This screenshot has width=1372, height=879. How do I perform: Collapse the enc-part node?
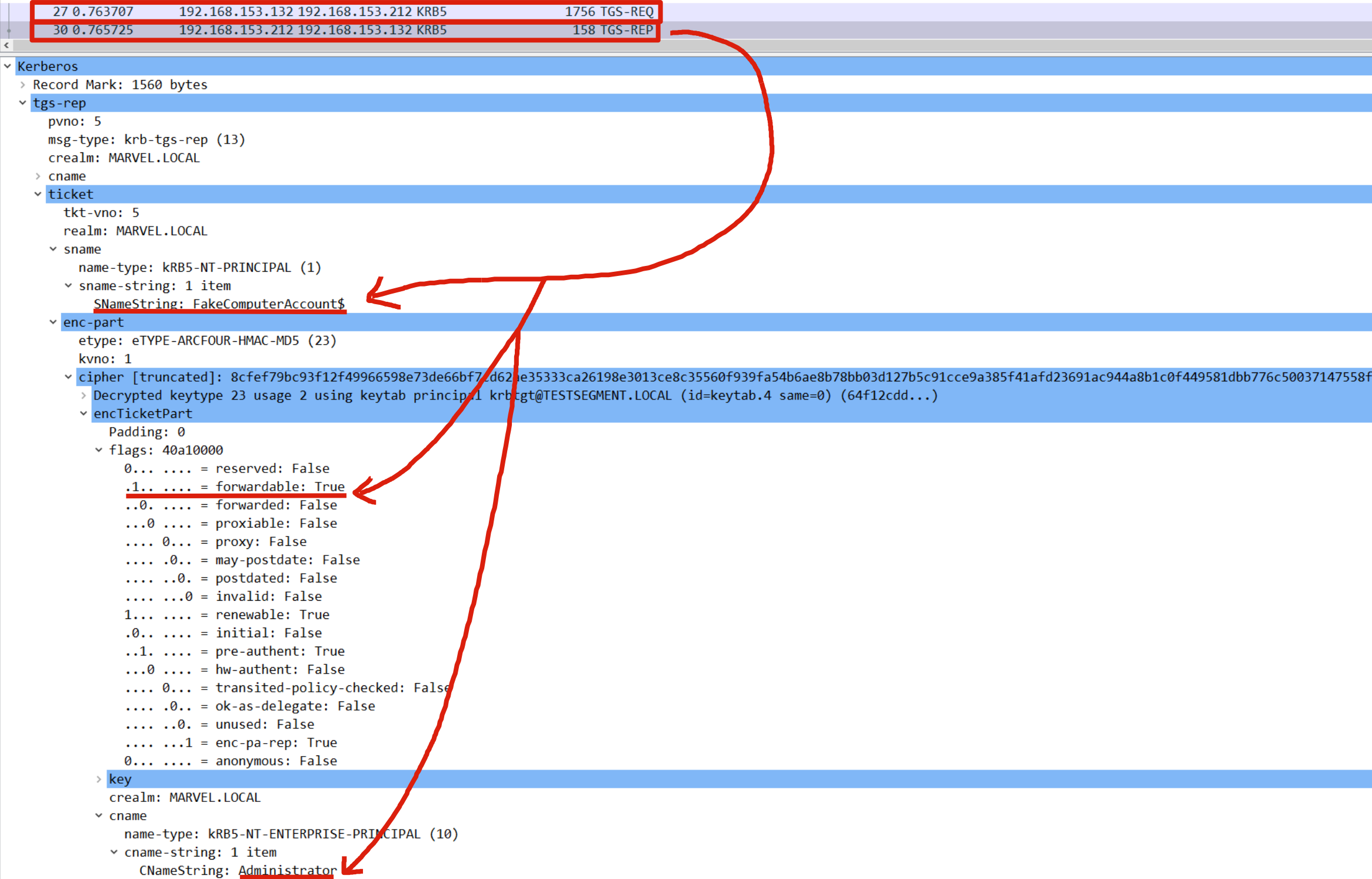54,322
